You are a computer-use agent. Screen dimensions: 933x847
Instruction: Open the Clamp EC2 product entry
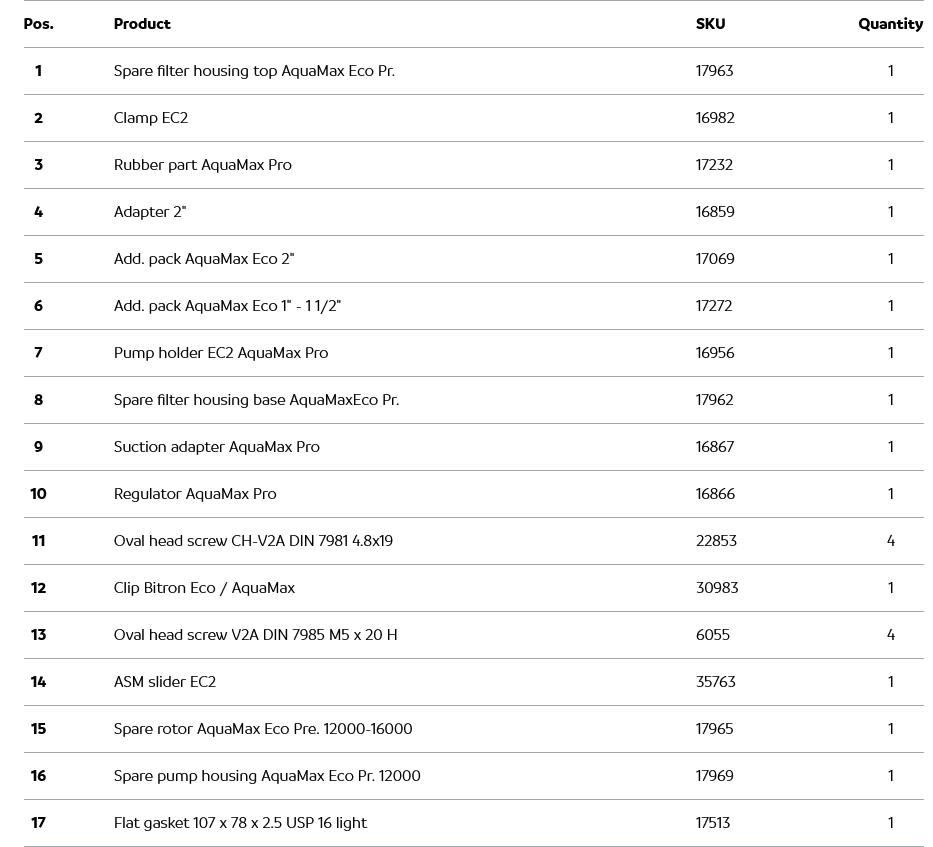[151, 118]
